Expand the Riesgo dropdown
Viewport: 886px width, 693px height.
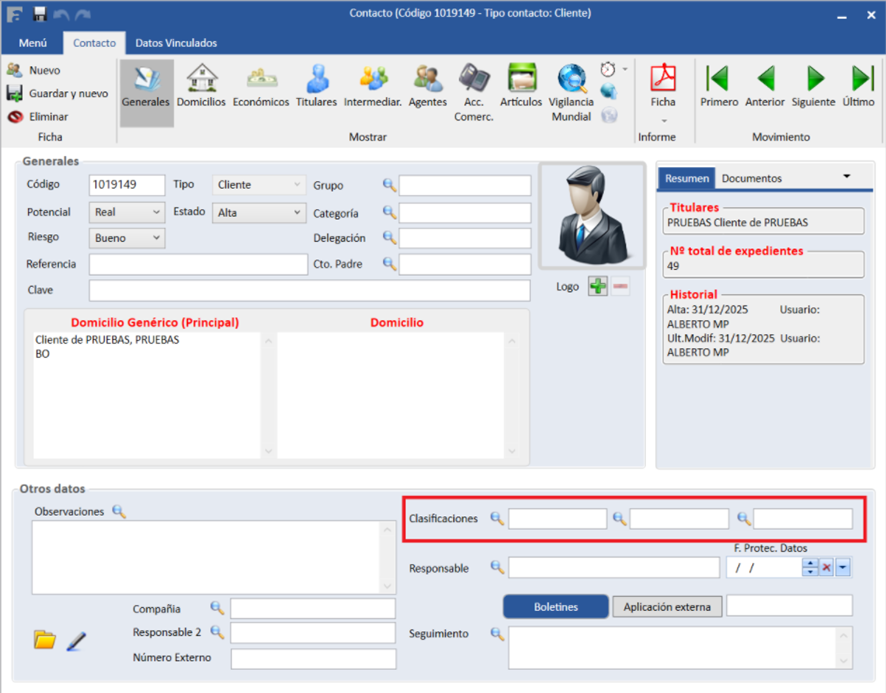(156, 238)
